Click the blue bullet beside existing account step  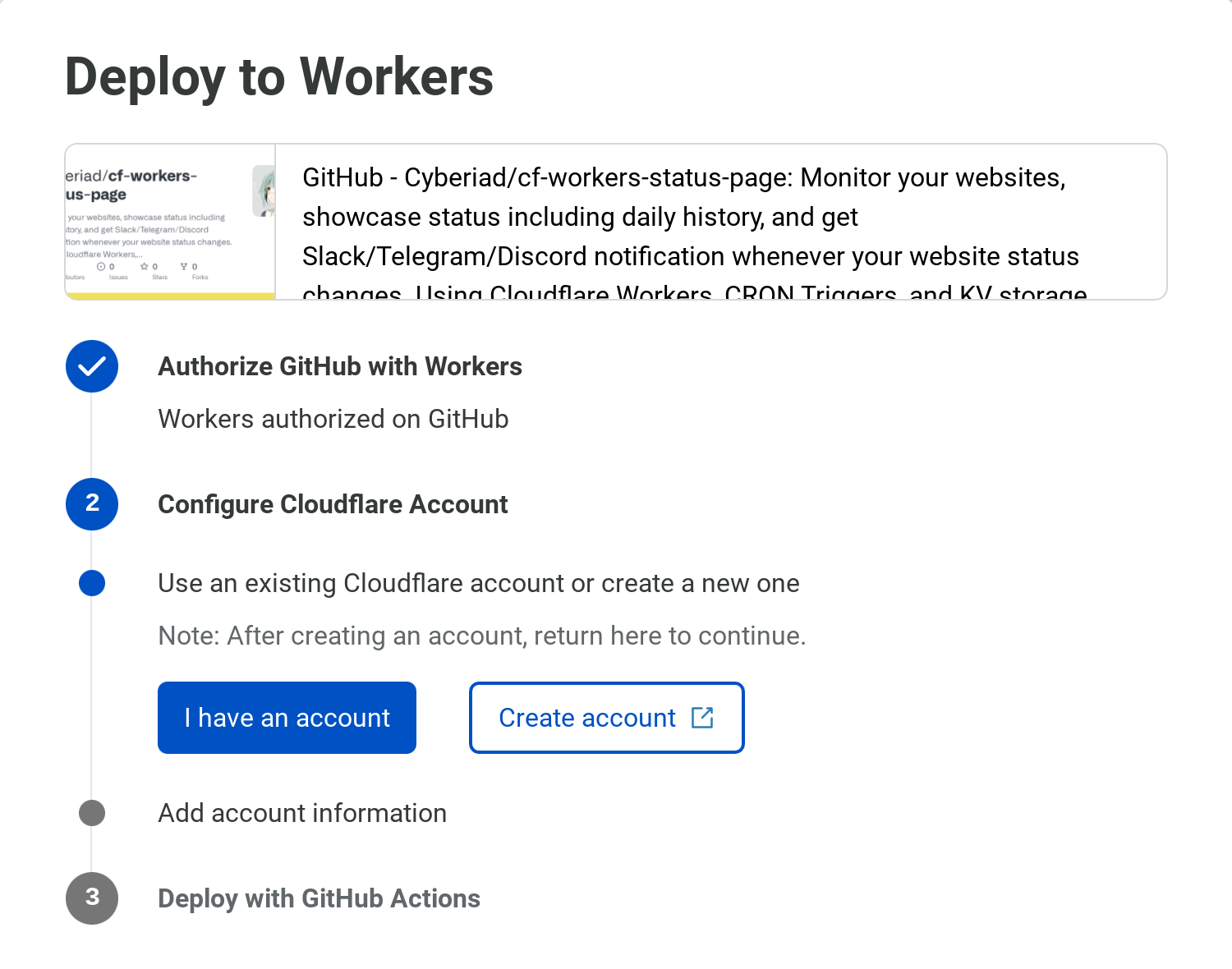click(x=92, y=583)
